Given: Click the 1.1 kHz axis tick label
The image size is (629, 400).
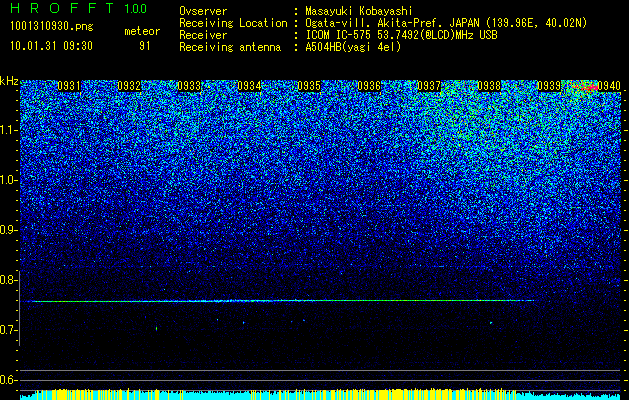Looking at the screenshot, I should [x=9, y=130].
